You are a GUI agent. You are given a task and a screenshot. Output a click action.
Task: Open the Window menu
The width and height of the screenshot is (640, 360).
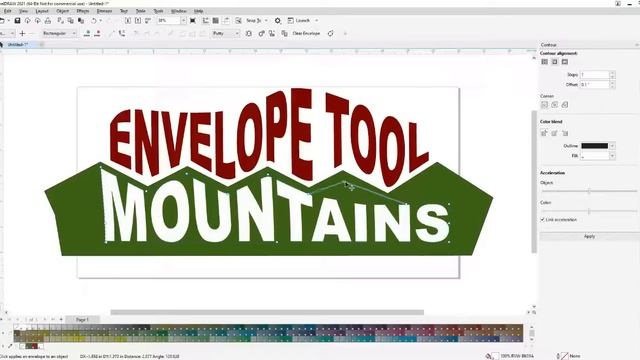[x=178, y=11]
